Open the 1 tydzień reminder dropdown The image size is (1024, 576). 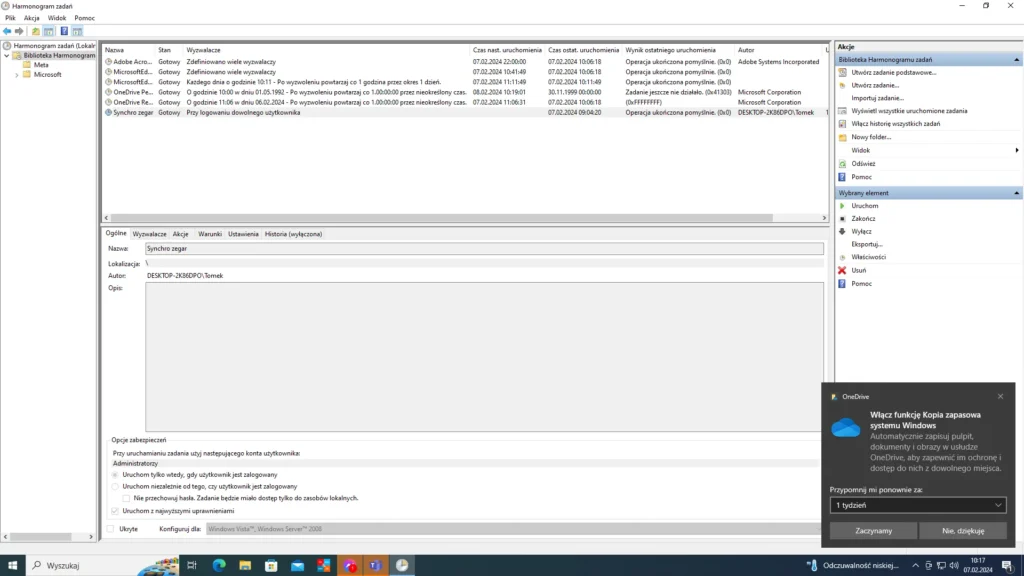(x=917, y=506)
